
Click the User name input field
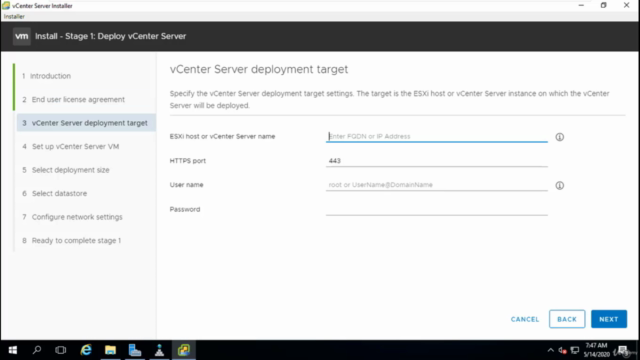tap(436, 185)
